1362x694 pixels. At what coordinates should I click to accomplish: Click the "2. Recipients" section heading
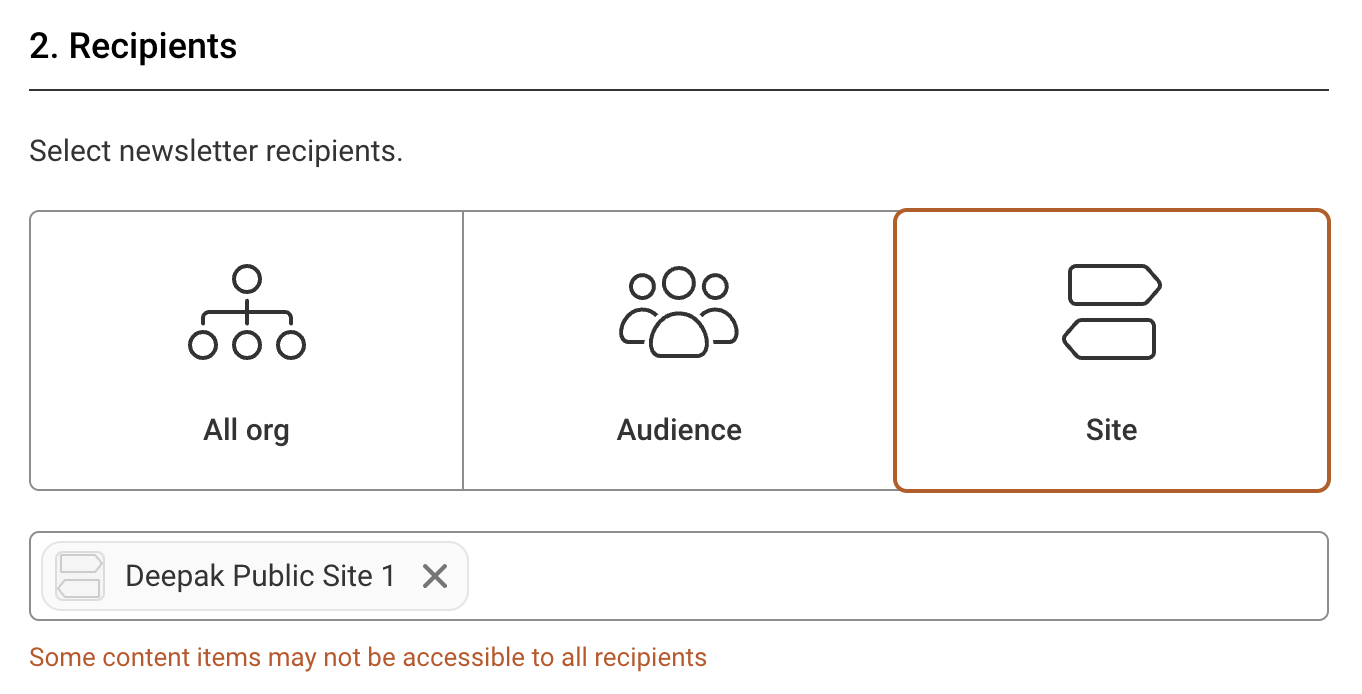coord(133,46)
